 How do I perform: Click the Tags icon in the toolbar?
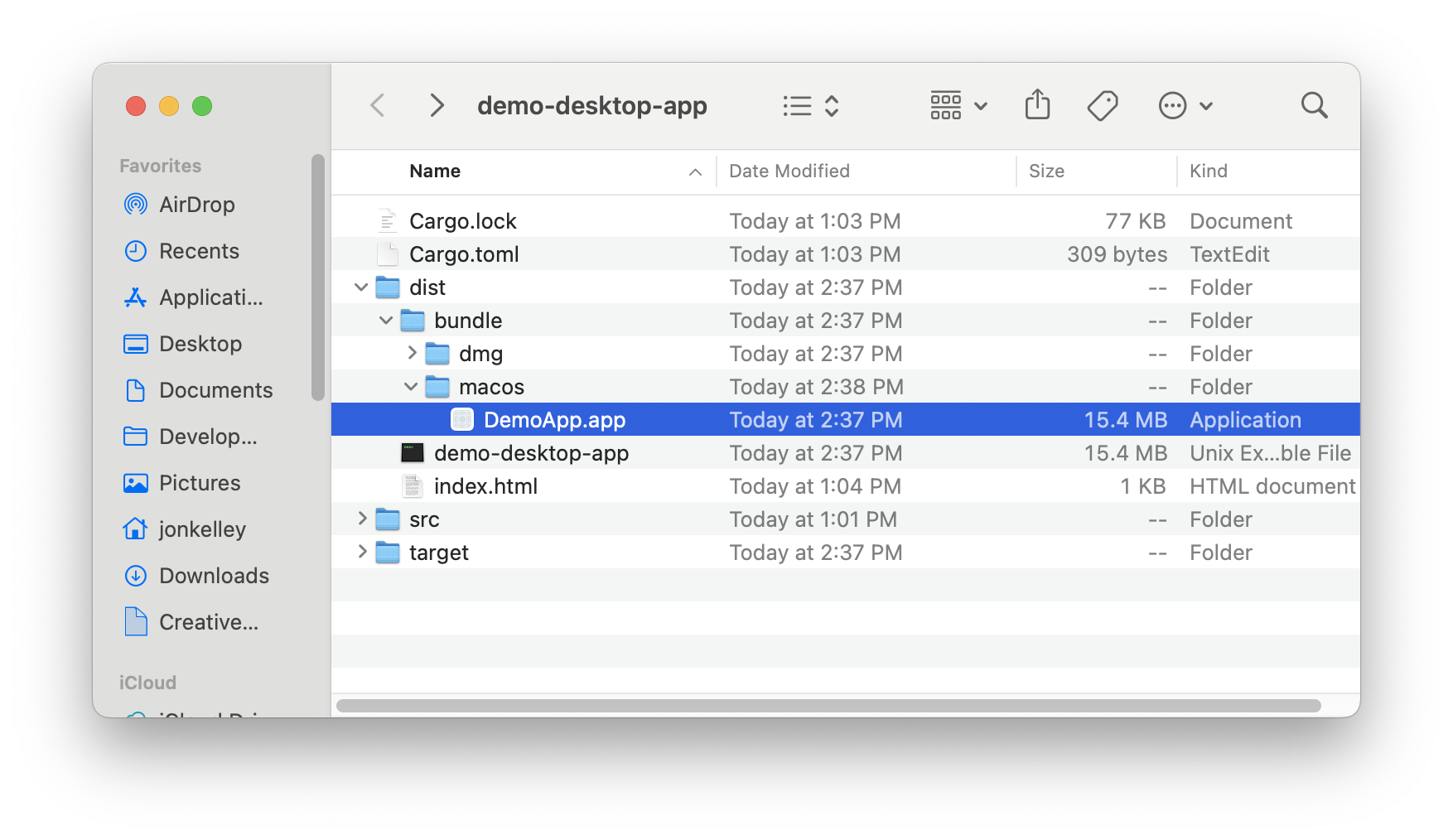1103,105
